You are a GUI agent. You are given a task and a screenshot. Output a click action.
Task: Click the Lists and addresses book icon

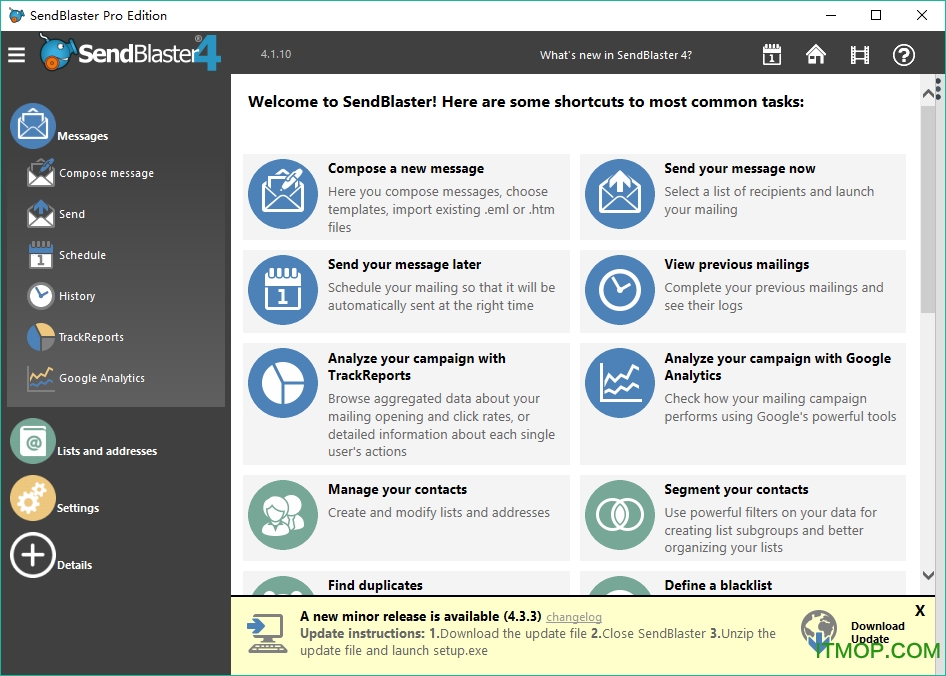click(x=33, y=441)
